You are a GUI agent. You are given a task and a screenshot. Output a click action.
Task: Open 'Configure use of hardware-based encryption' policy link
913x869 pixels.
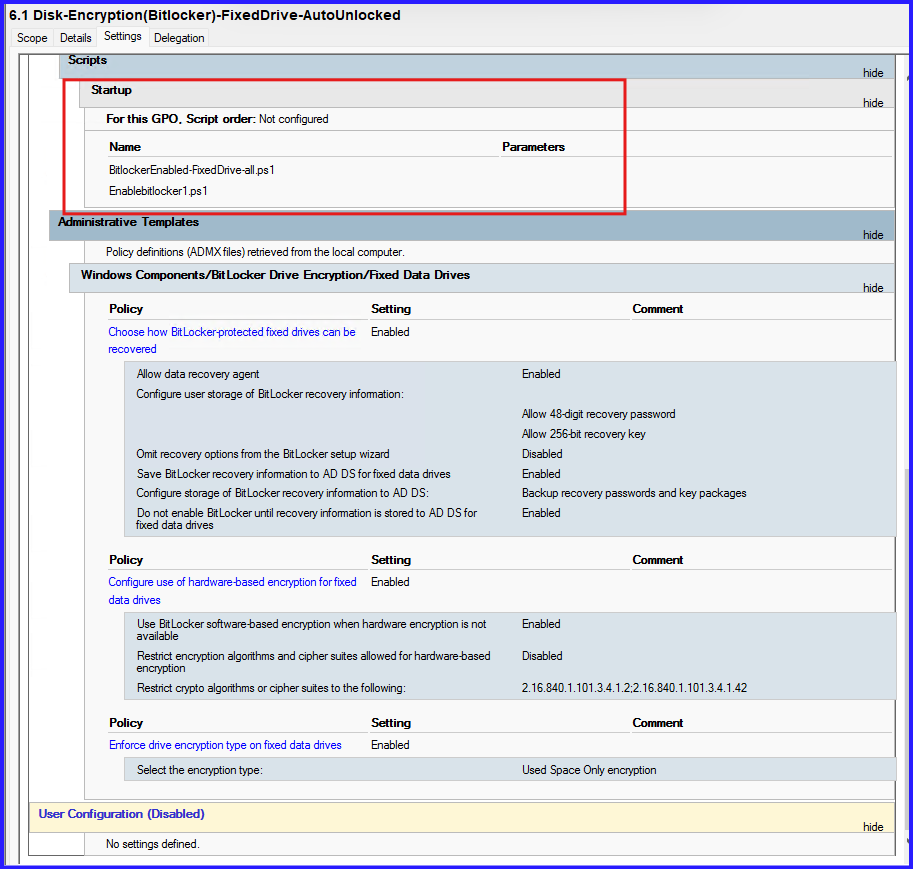click(232, 582)
